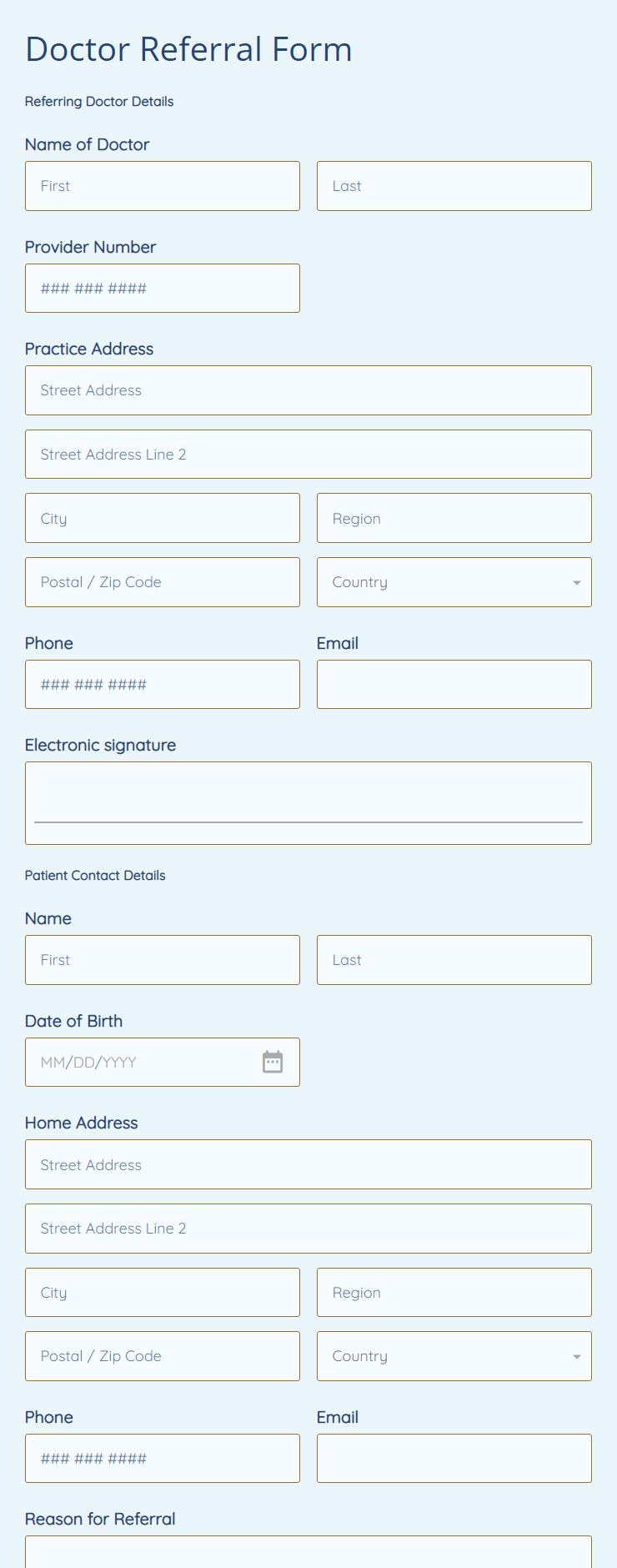The height and width of the screenshot is (1568, 617).
Task: Click the patient's First name field
Action: coord(163,960)
